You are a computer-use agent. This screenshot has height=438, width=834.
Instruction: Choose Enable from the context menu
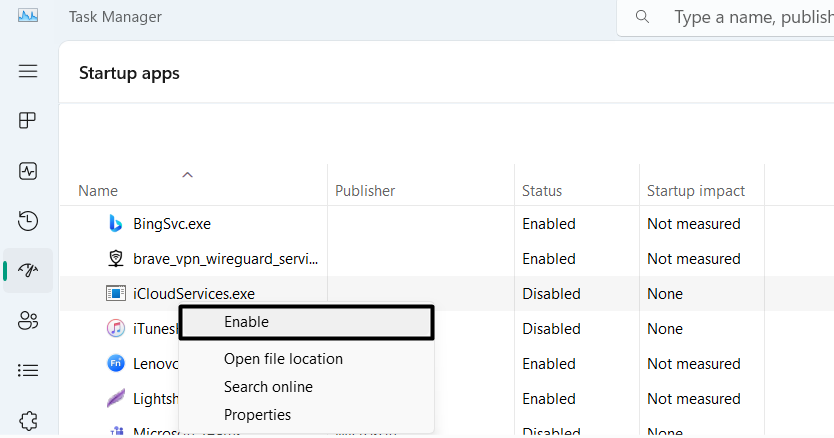[x=246, y=322]
